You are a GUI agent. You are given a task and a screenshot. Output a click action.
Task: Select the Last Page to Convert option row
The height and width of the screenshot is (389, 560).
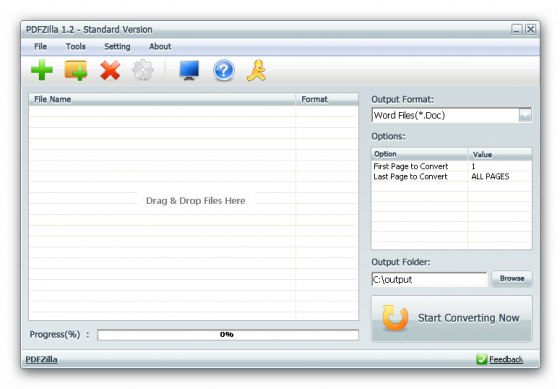tap(452, 176)
